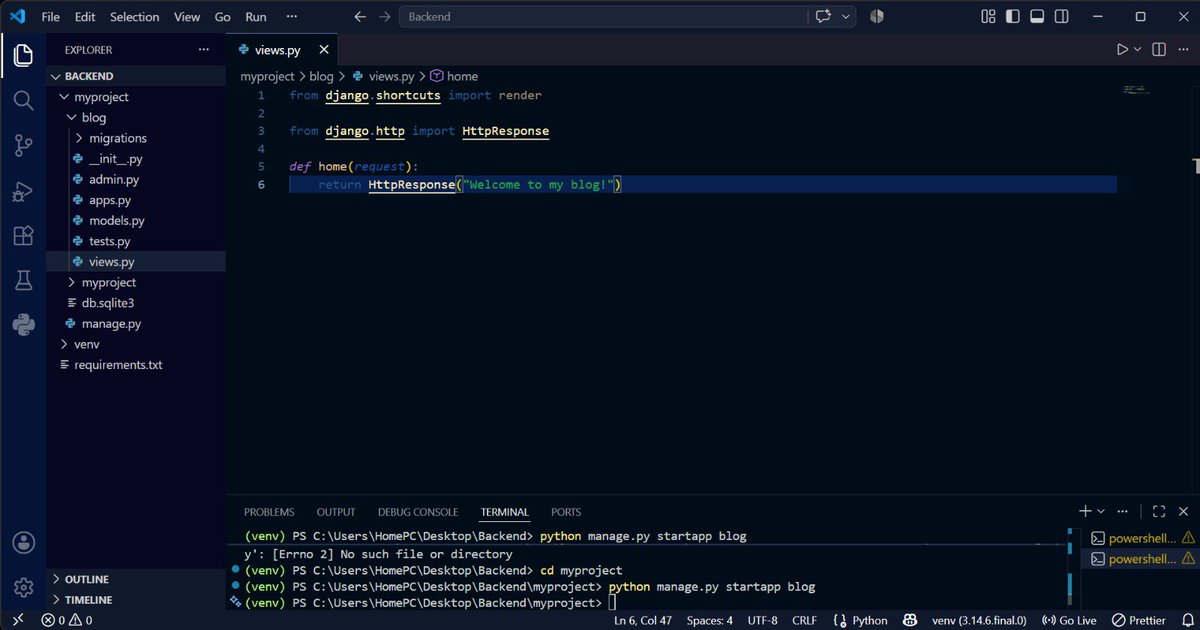Switch to the PORTS panel tab
The image size is (1200, 630).
[566, 512]
